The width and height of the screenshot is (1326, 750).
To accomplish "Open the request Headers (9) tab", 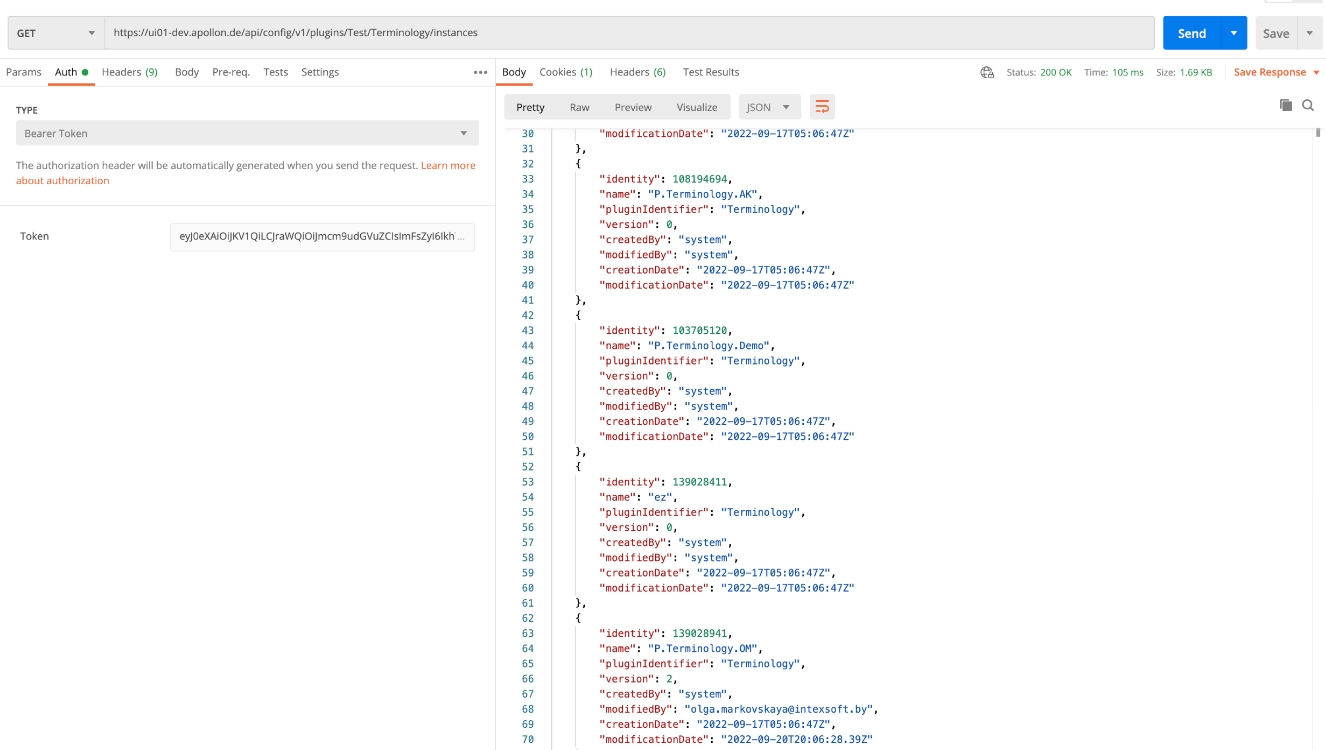I will point(129,72).
